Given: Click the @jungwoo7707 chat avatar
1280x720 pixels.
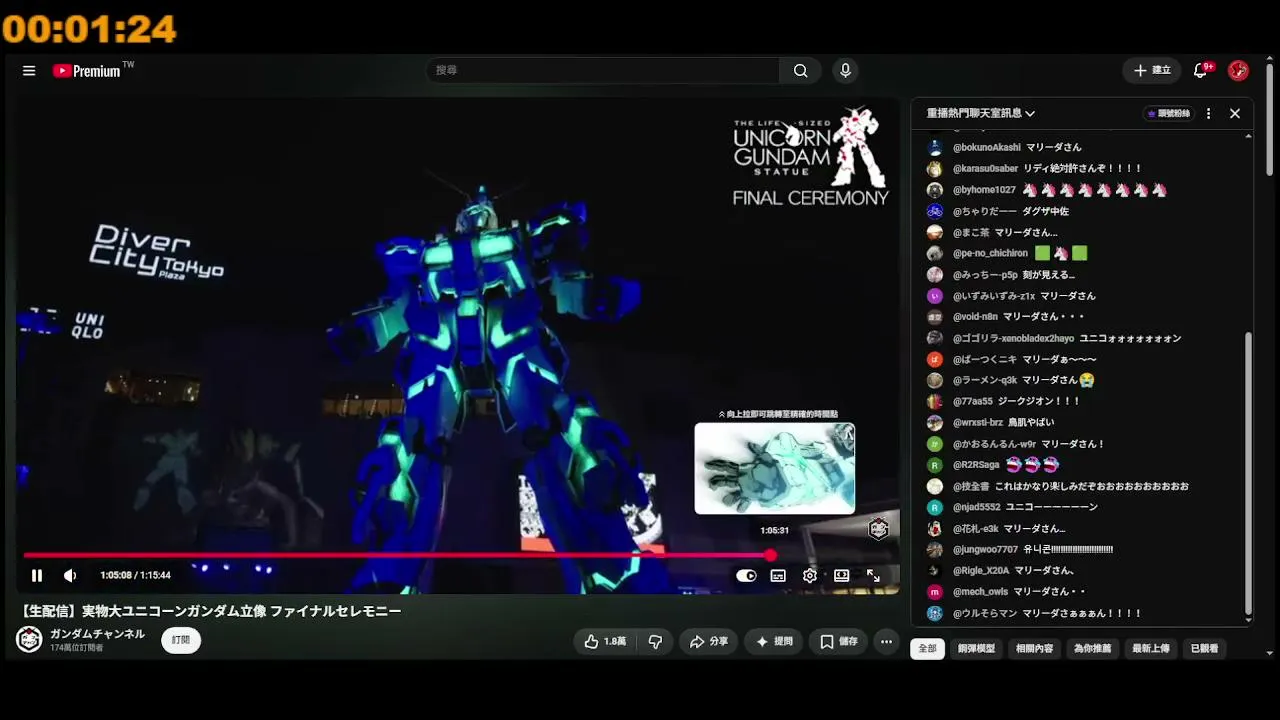Looking at the screenshot, I should click(x=935, y=550).
